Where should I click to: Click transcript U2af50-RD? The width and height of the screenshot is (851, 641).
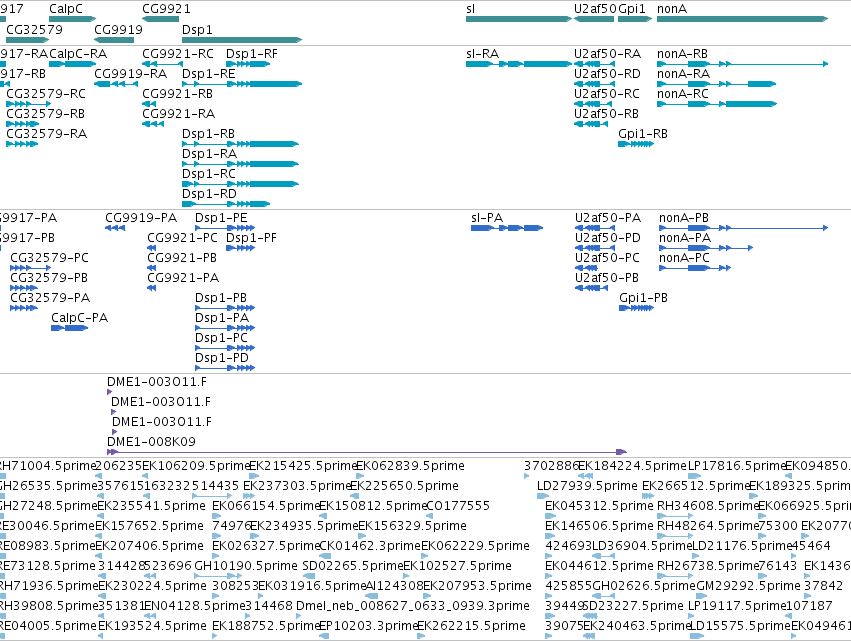click(594, 84)
